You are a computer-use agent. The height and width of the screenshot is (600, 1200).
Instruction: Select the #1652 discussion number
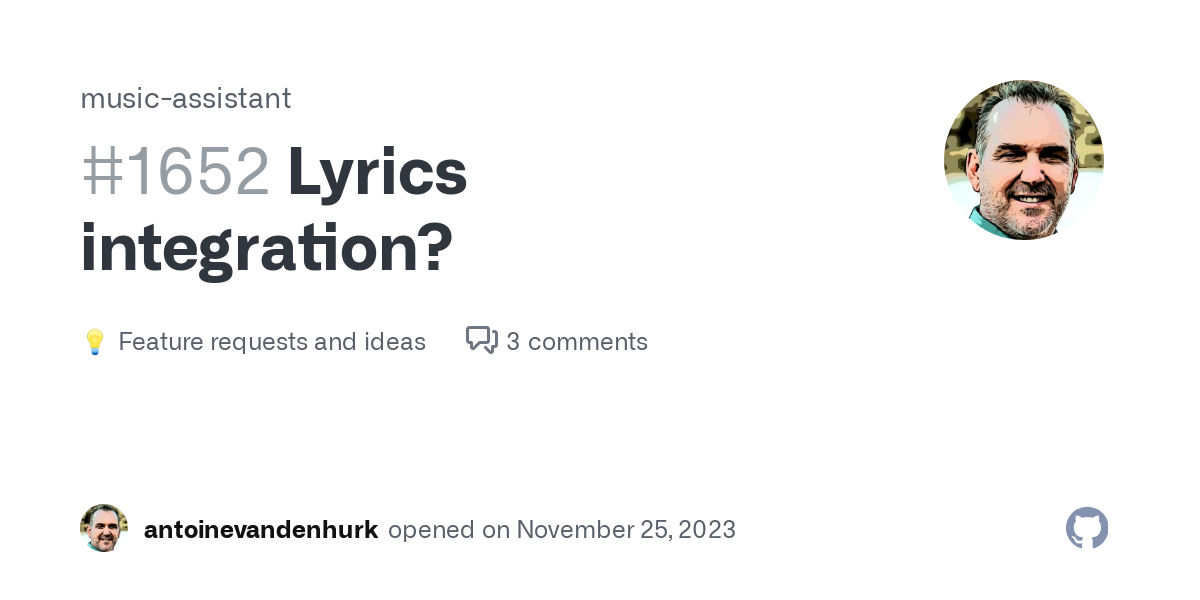click(175, 171)
